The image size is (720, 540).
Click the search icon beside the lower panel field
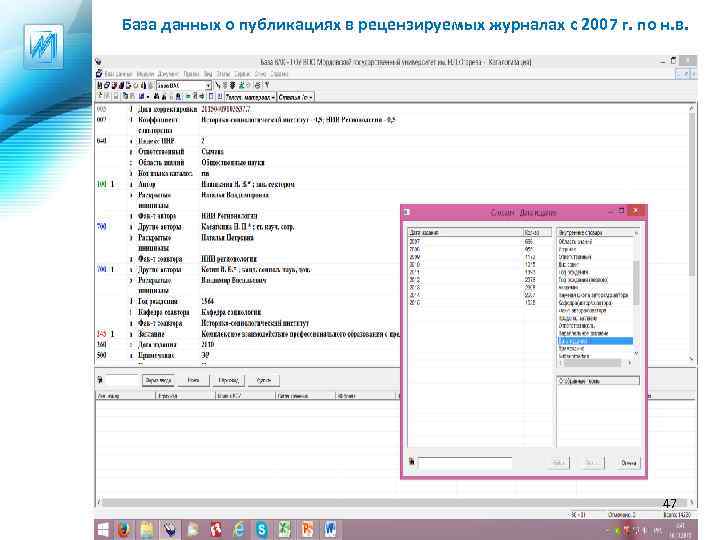pos(100,380)
